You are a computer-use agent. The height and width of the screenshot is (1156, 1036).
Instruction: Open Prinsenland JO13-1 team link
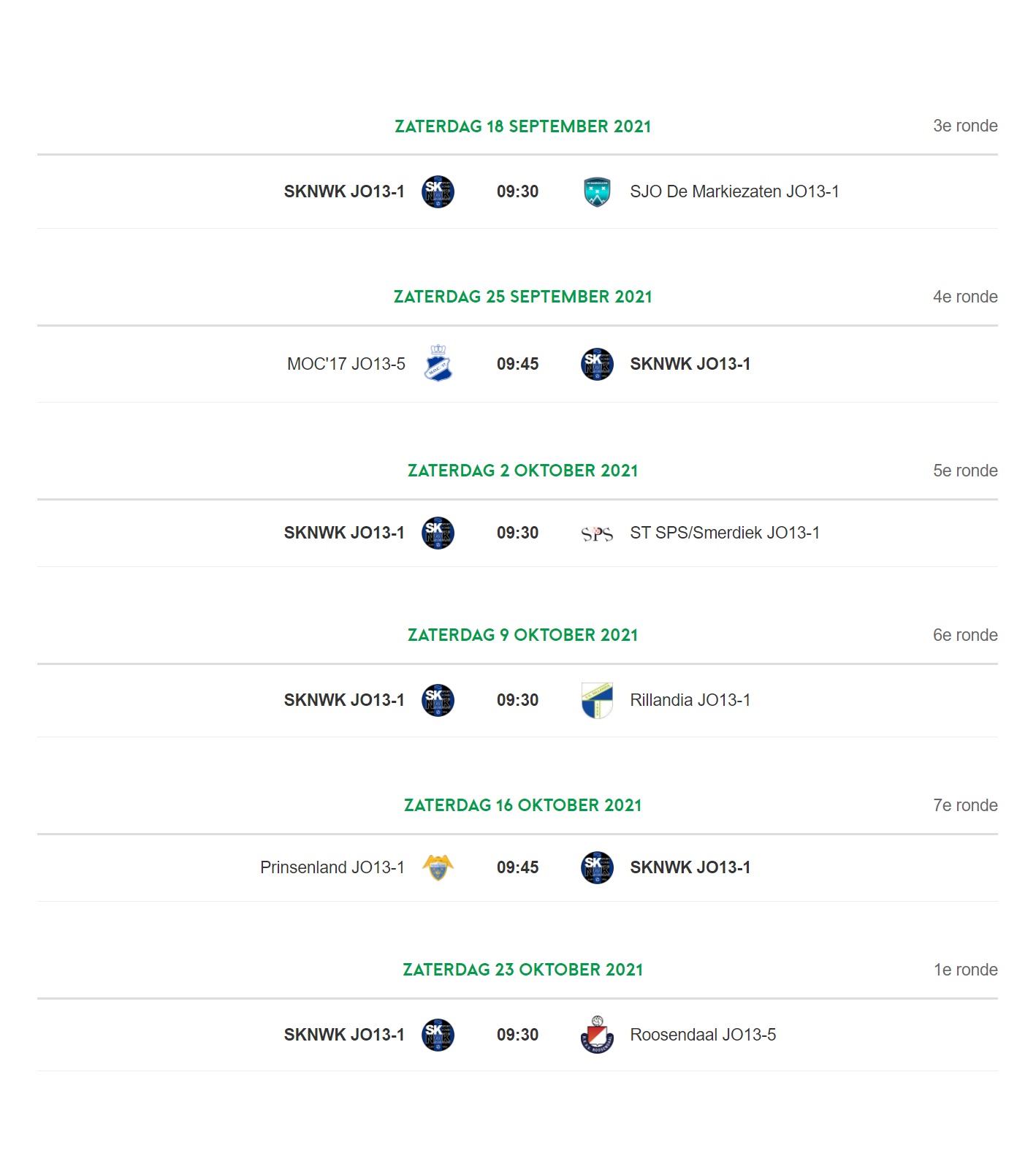332,867
